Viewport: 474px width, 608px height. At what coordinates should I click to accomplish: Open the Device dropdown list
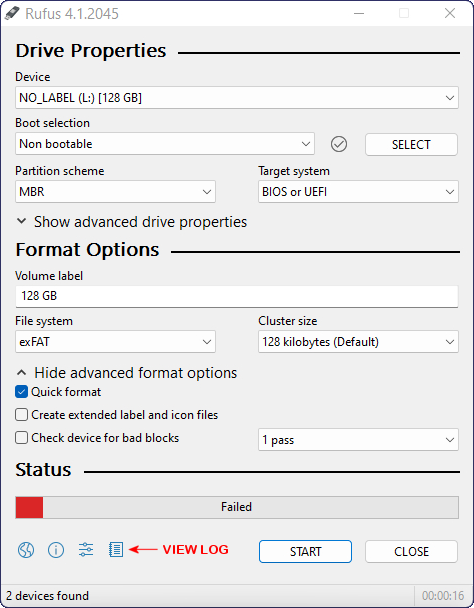pos(237,98)
